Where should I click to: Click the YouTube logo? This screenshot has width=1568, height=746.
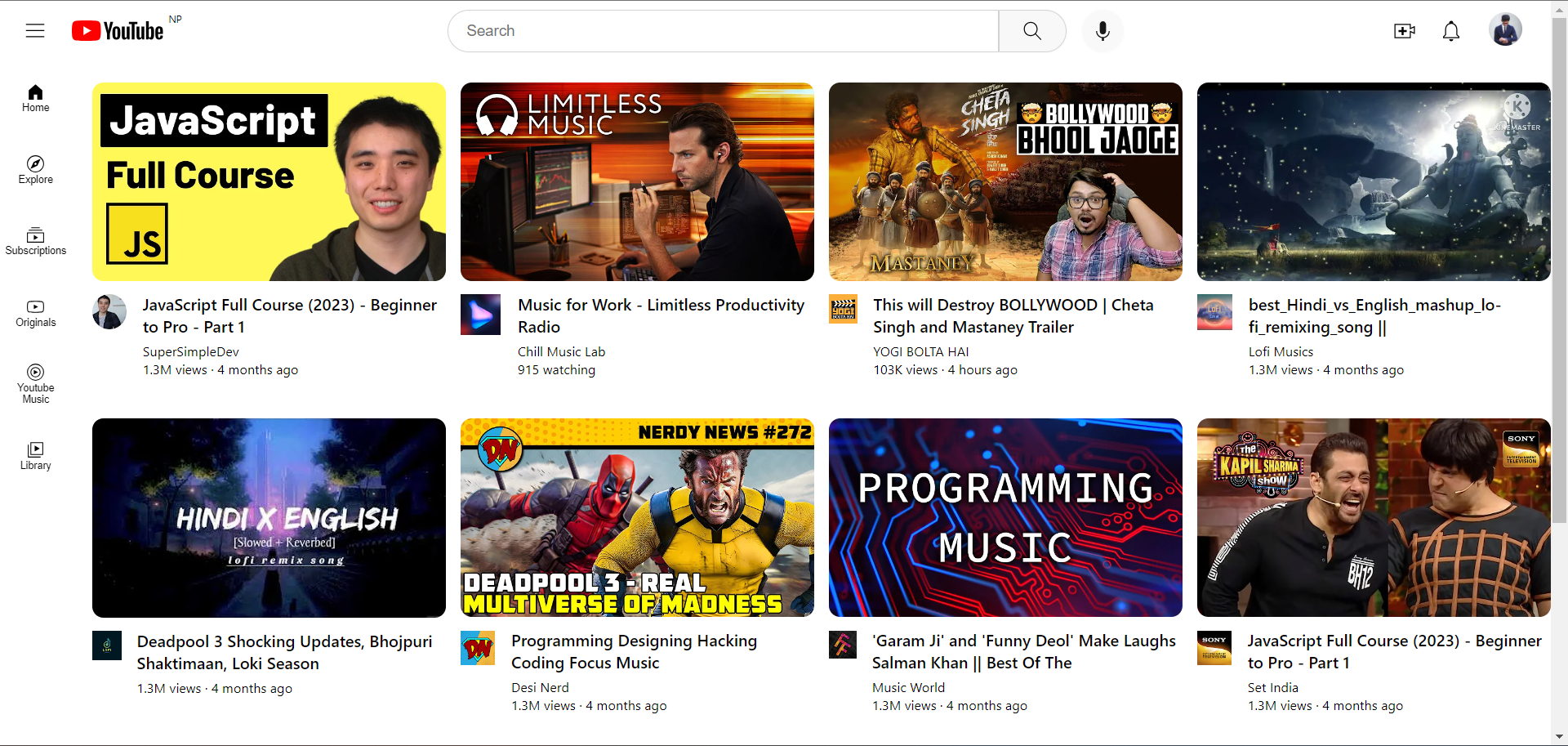click(118, 31)
